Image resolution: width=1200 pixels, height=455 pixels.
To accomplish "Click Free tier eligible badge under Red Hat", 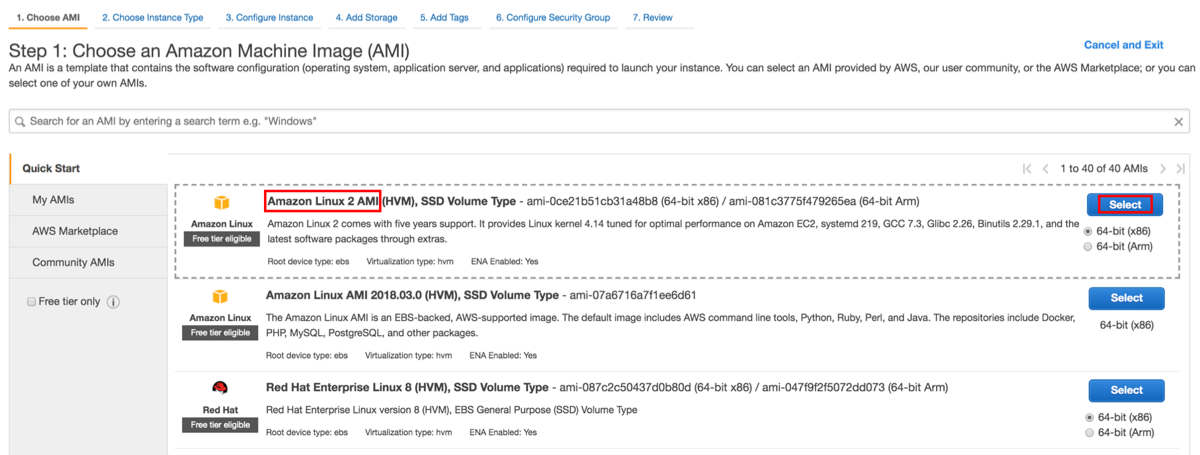I will point(221,425).
